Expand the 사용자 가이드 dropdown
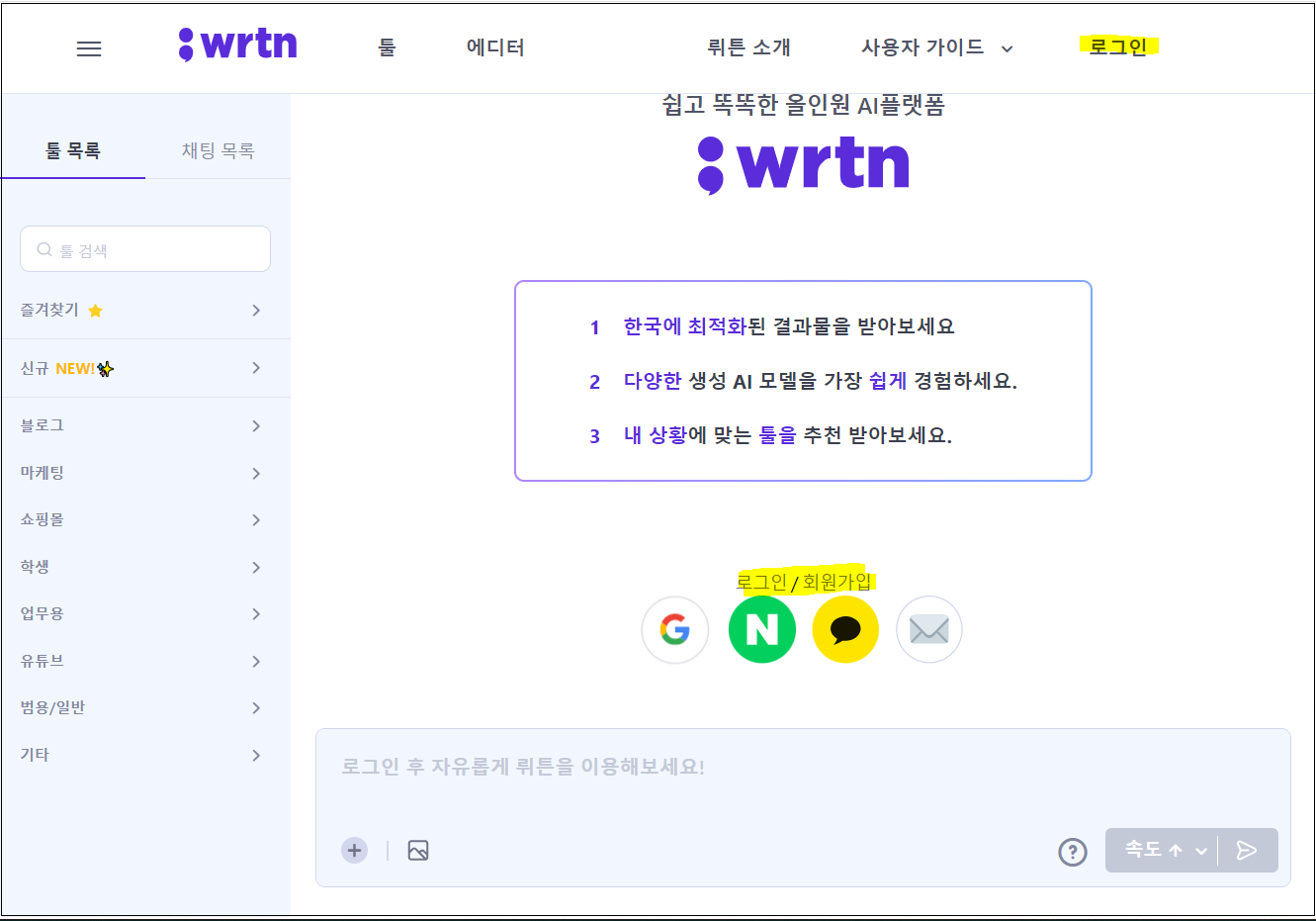The height and width of the screenshot is (921, 1316). click(934, 46)
